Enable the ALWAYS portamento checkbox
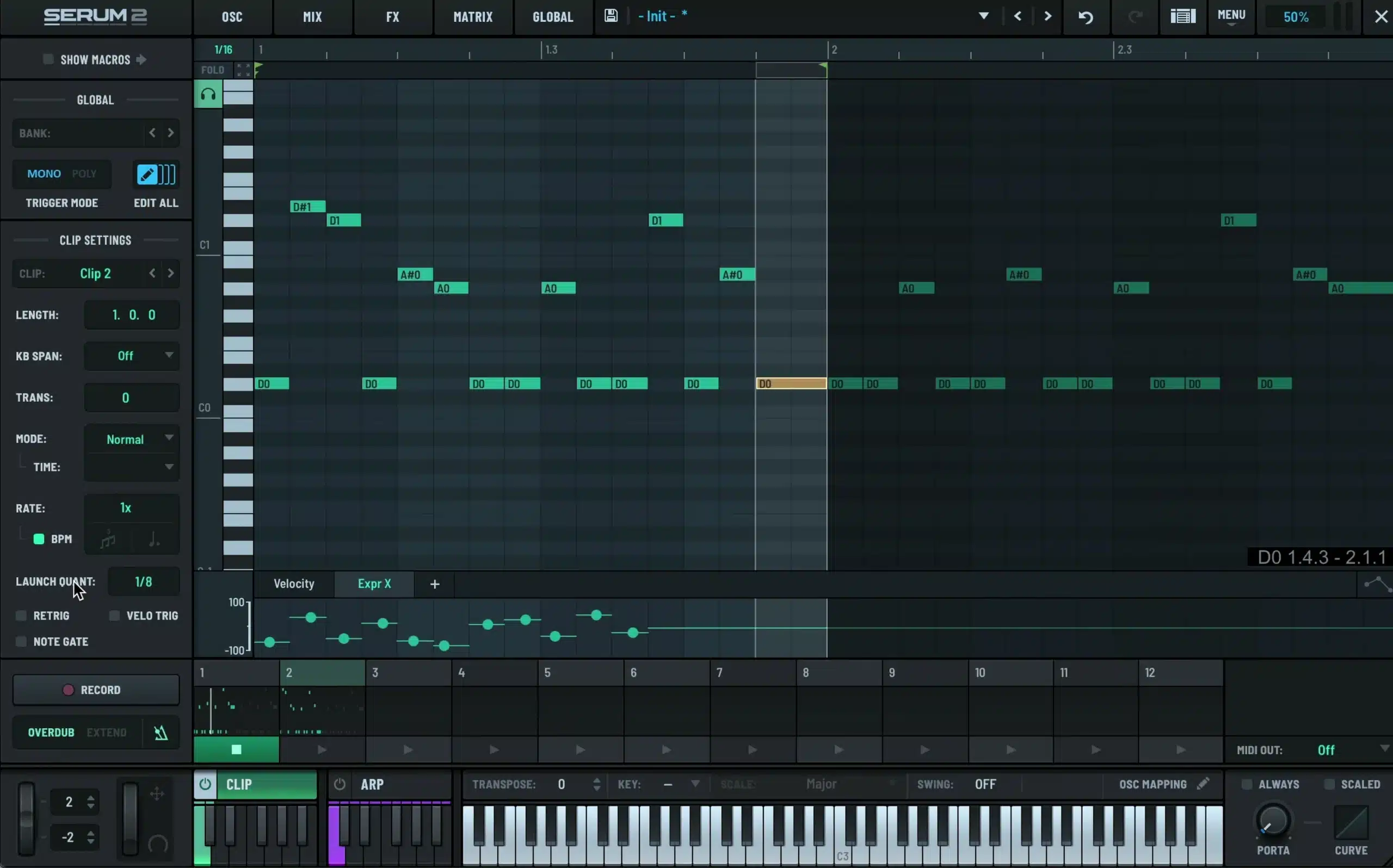Viewport: 1393px width, 868px height. [x=1247, y=784]
